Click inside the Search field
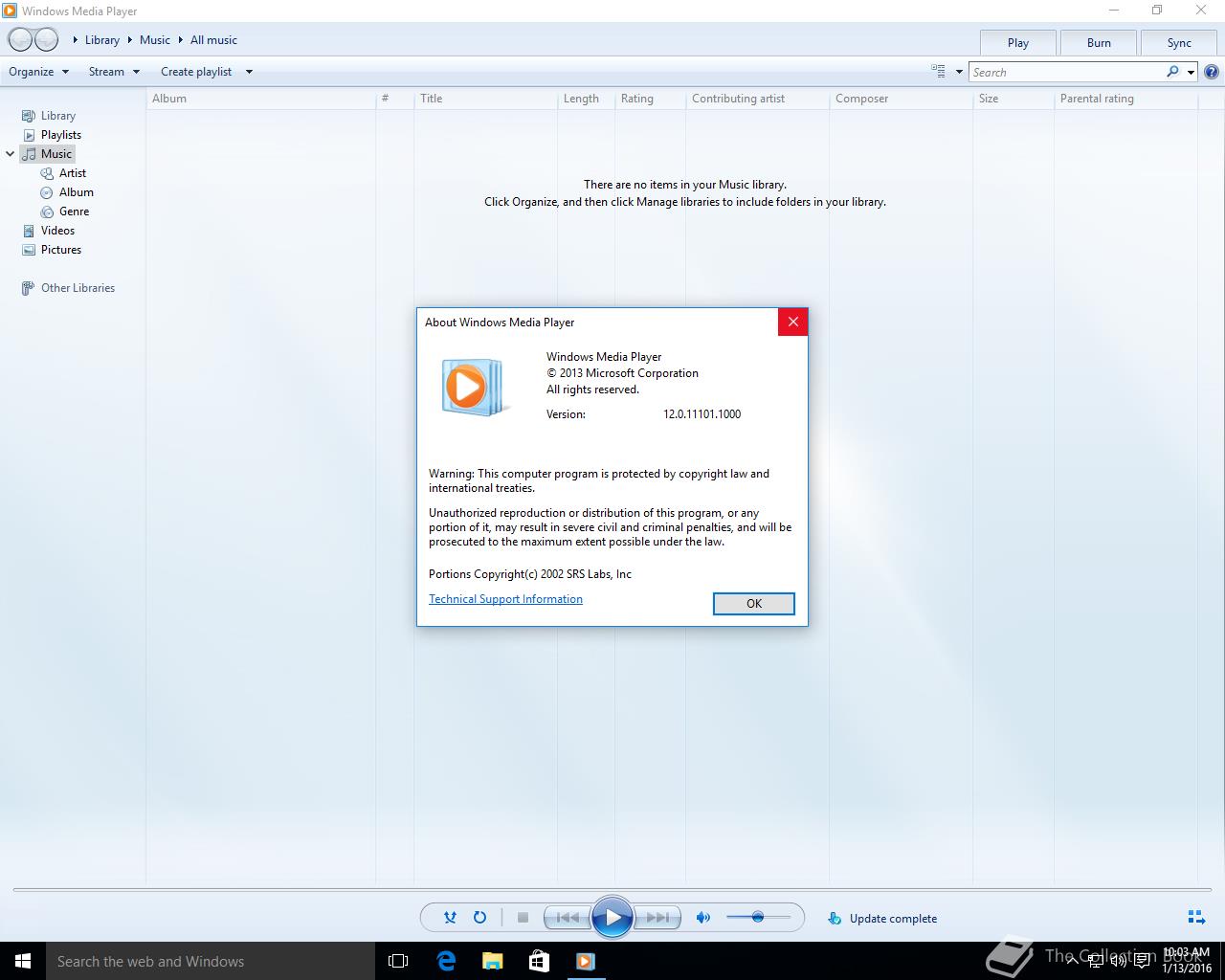 (x=1066, y=72)
